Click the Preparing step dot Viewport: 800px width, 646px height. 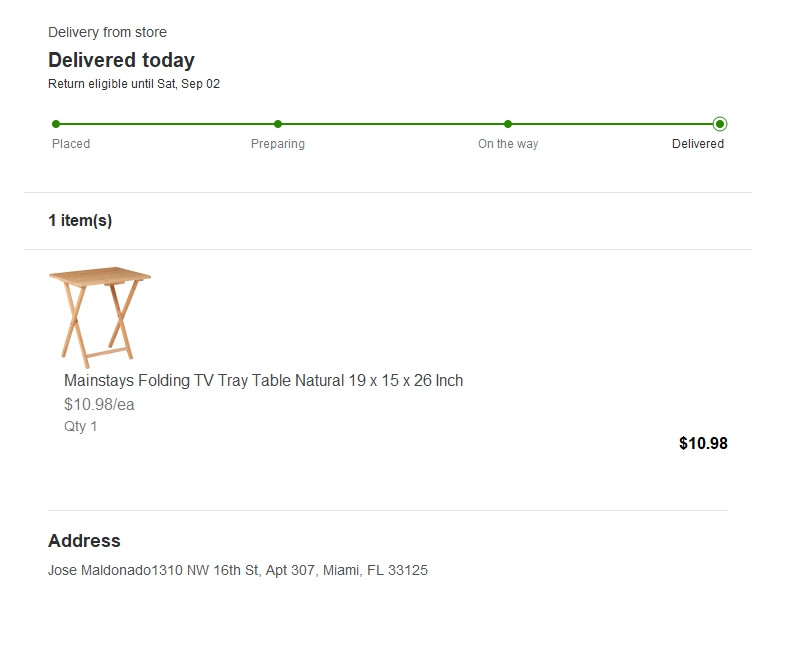[x=278, y=124]
